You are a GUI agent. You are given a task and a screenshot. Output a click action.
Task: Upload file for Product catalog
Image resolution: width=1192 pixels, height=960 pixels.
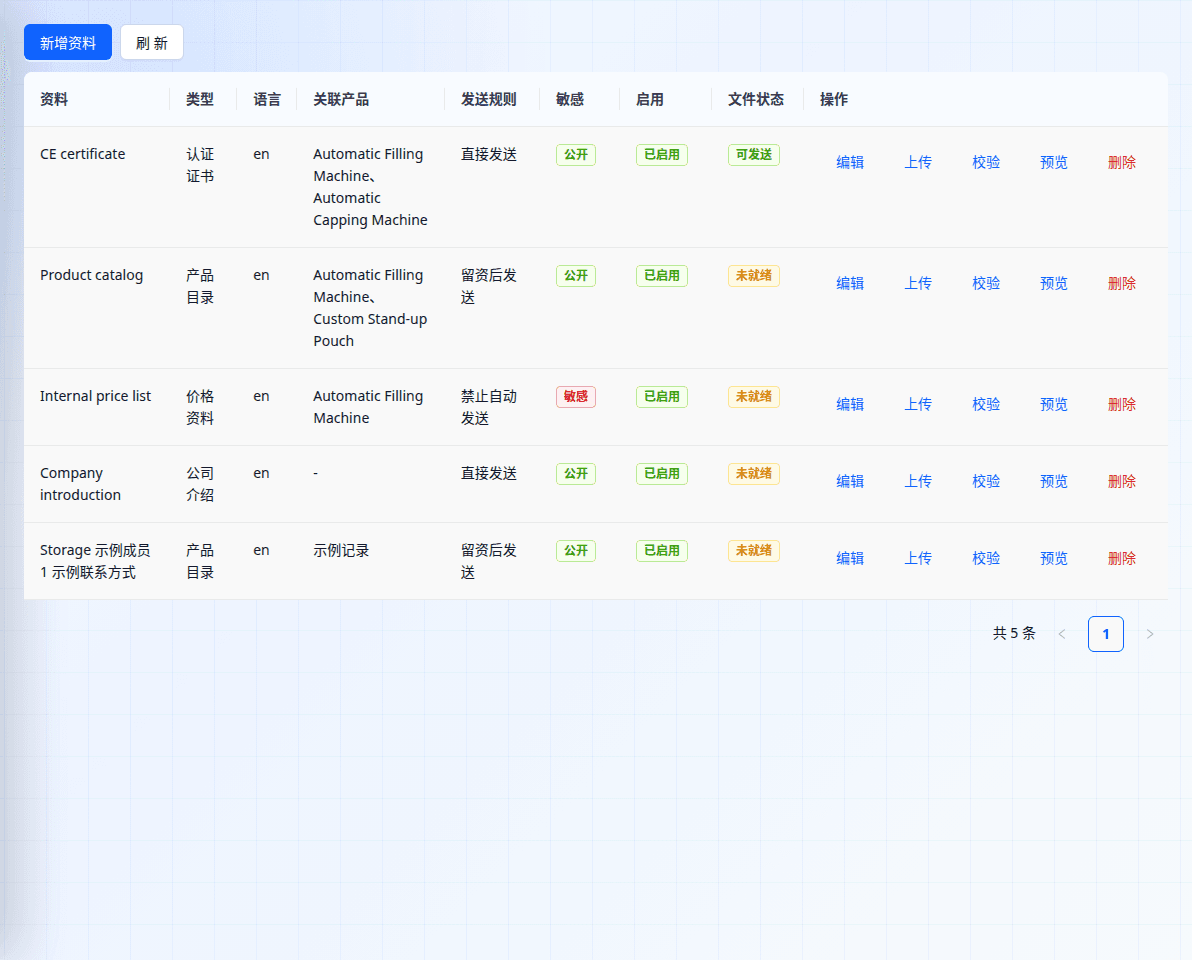pyautogui.click(x=918, y=283)
